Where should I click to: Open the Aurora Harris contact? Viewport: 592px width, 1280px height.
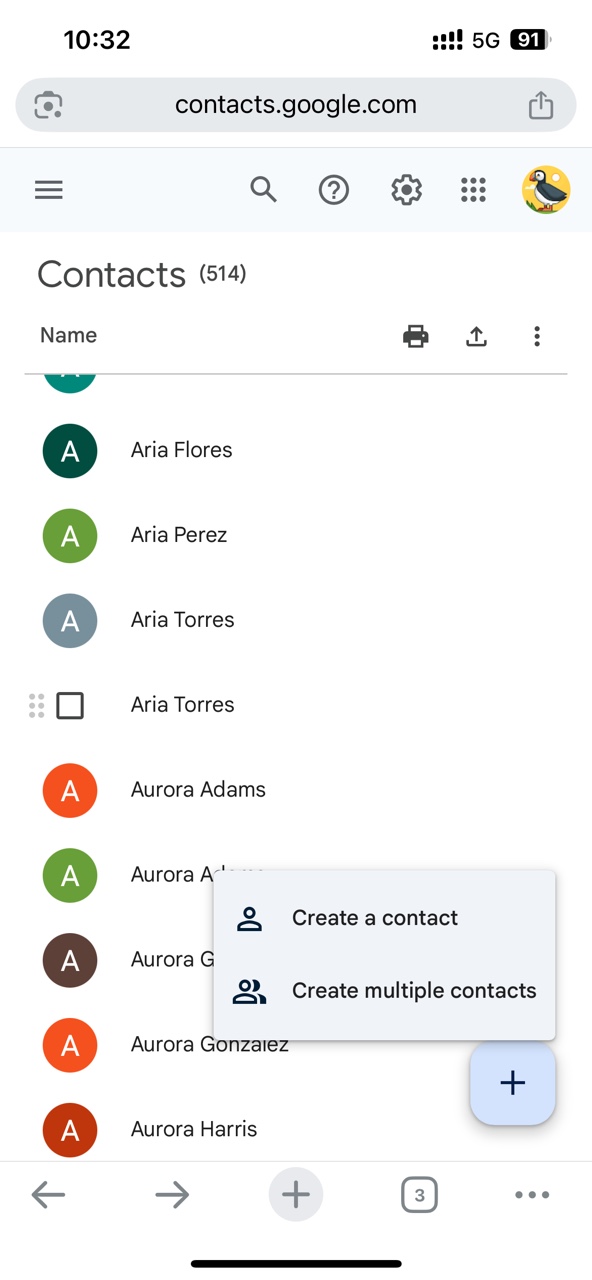[x=194, y=1128]
